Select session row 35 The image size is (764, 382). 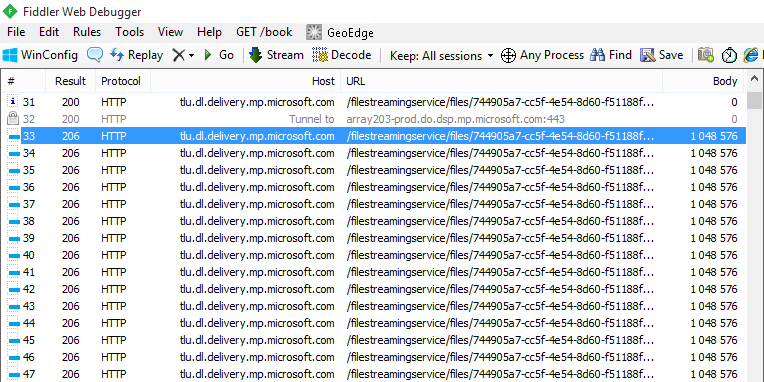[x=373, y=170]
